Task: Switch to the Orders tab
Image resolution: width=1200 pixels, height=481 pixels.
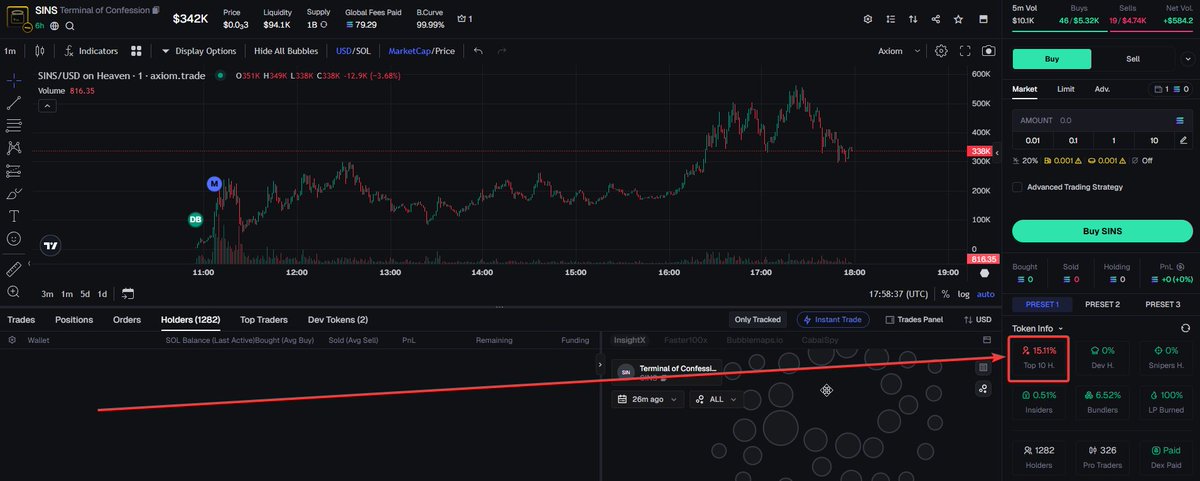Action: click(x=127, y=320)
